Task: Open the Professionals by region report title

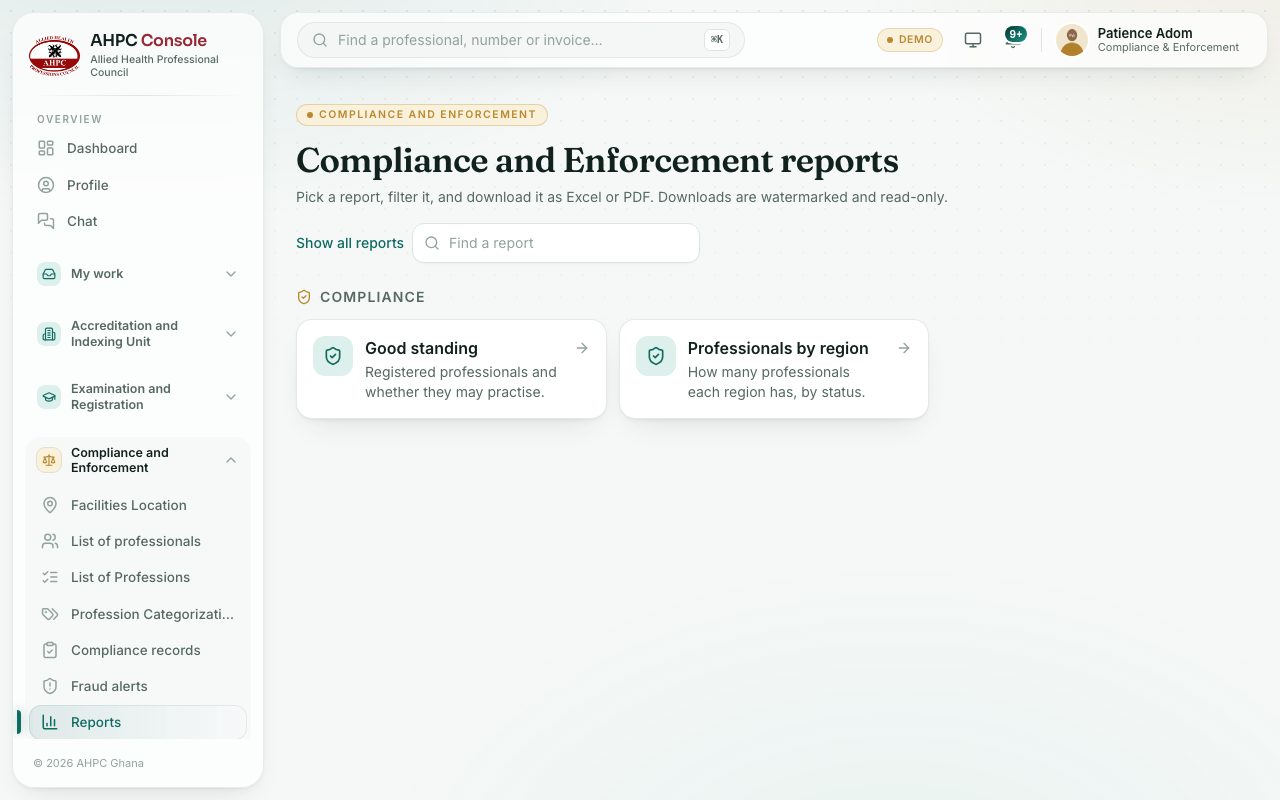Action: [x=778, y=348]
